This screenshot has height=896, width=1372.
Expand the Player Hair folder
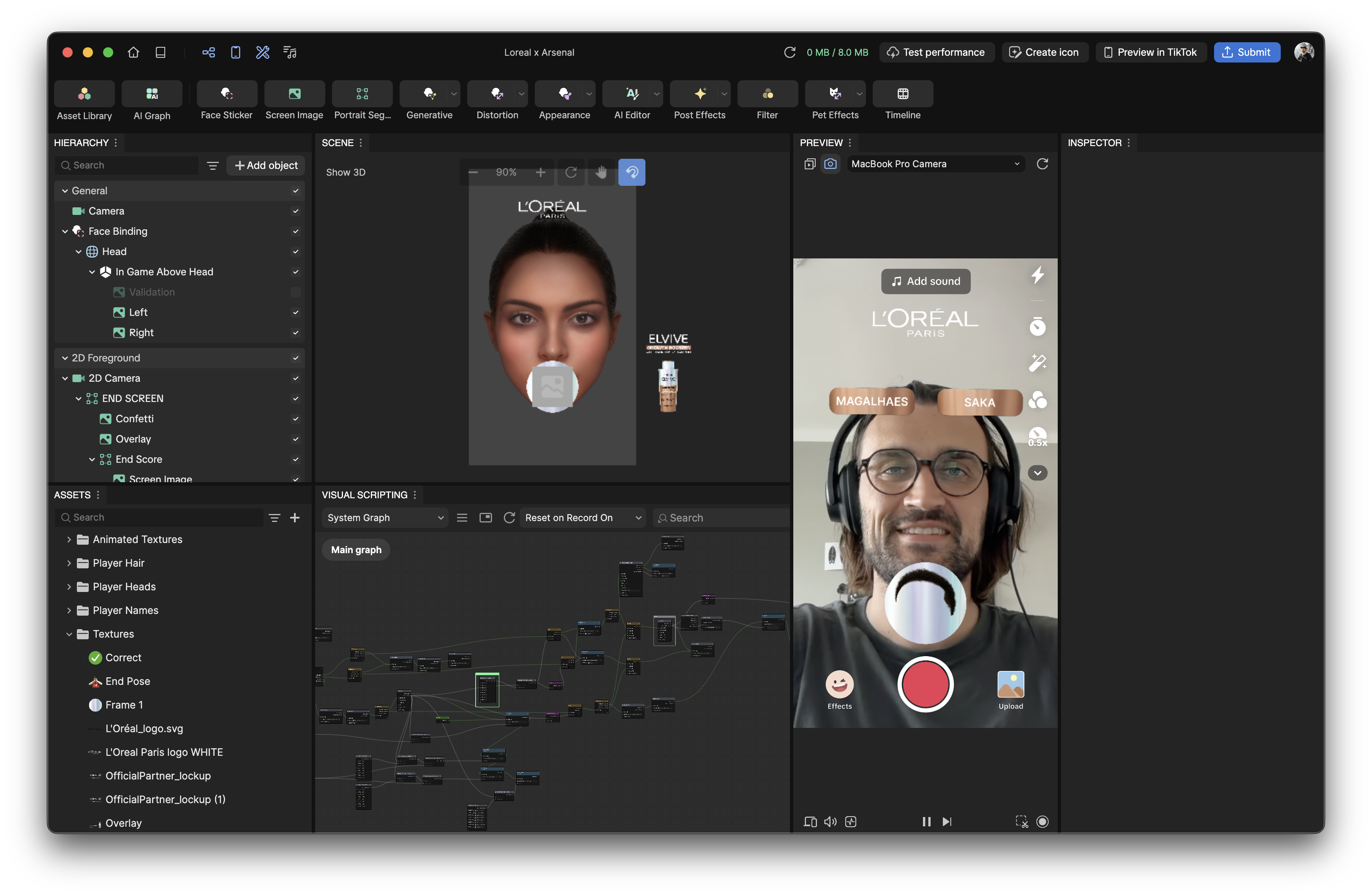(x=68, y=563)
